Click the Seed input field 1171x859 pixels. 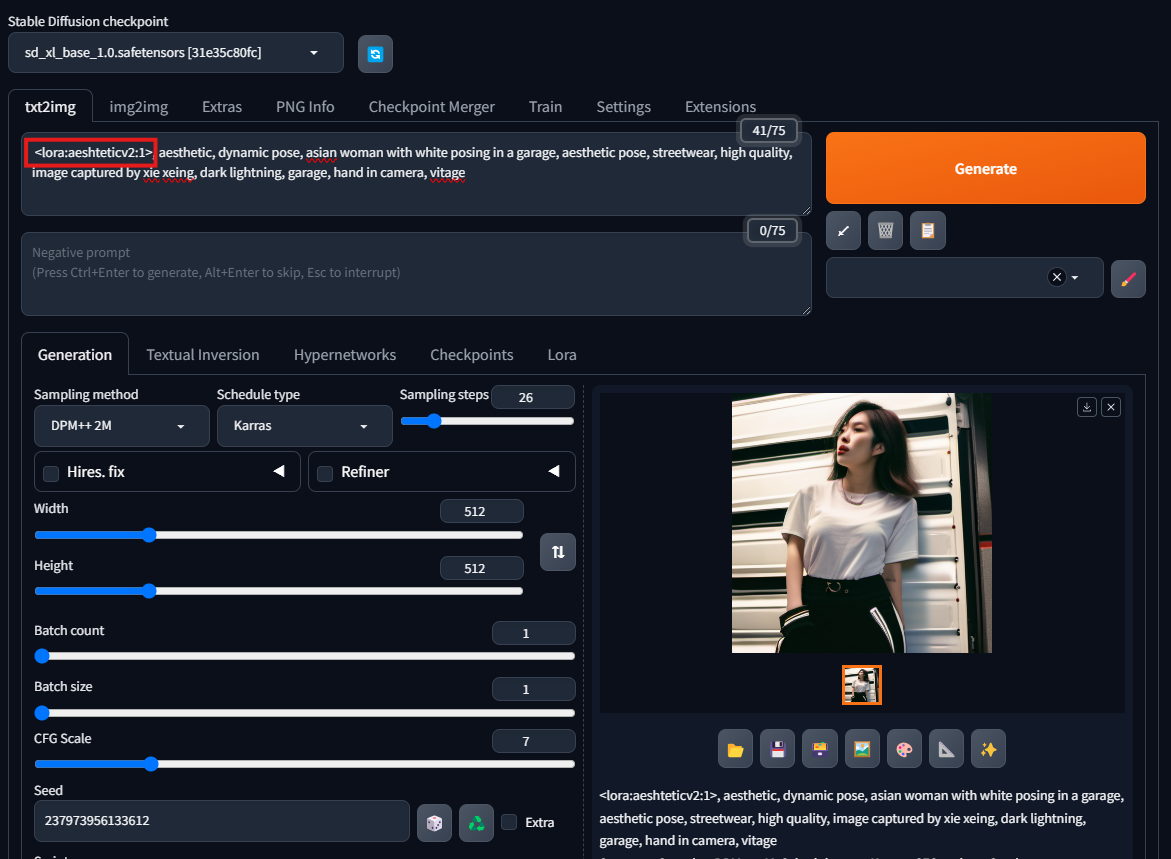click(x=222, y=821)
